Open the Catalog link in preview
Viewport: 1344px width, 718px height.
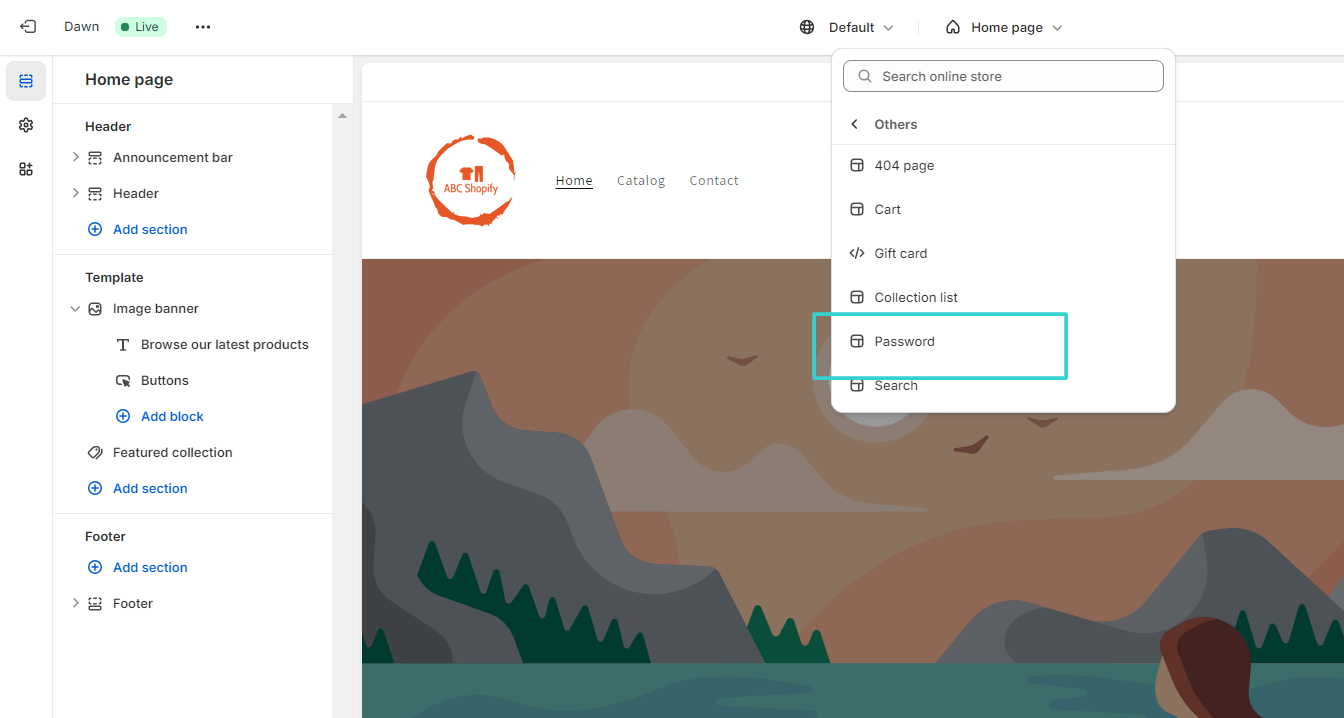641,180
